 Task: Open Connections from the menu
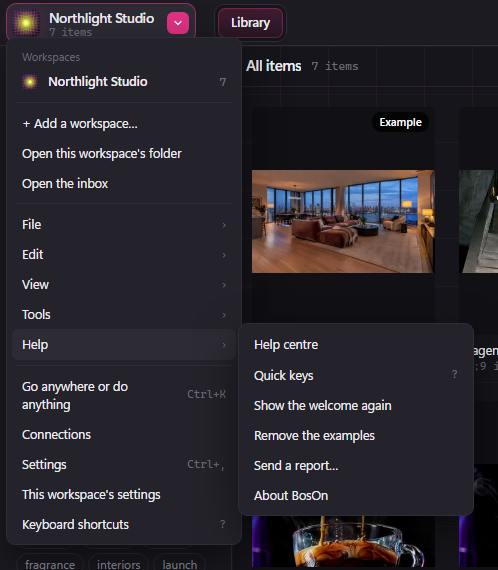point(124,435)
